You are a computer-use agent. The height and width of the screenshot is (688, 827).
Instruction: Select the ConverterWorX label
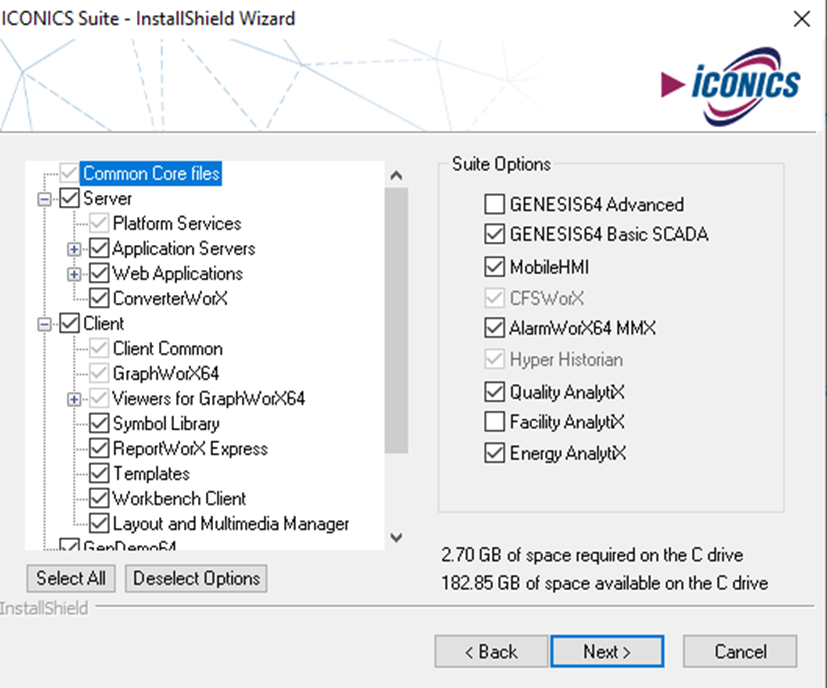point(170,299)
